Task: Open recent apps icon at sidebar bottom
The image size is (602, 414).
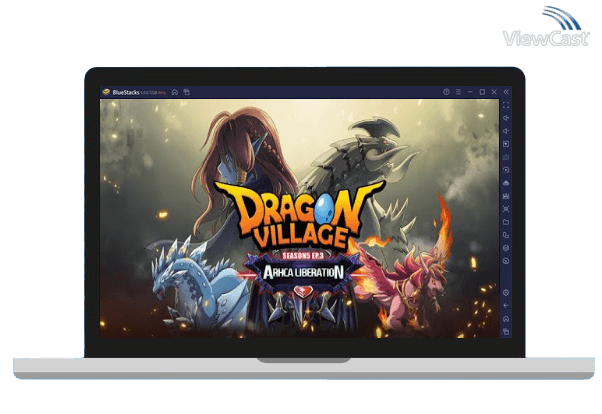Action: 506,331
